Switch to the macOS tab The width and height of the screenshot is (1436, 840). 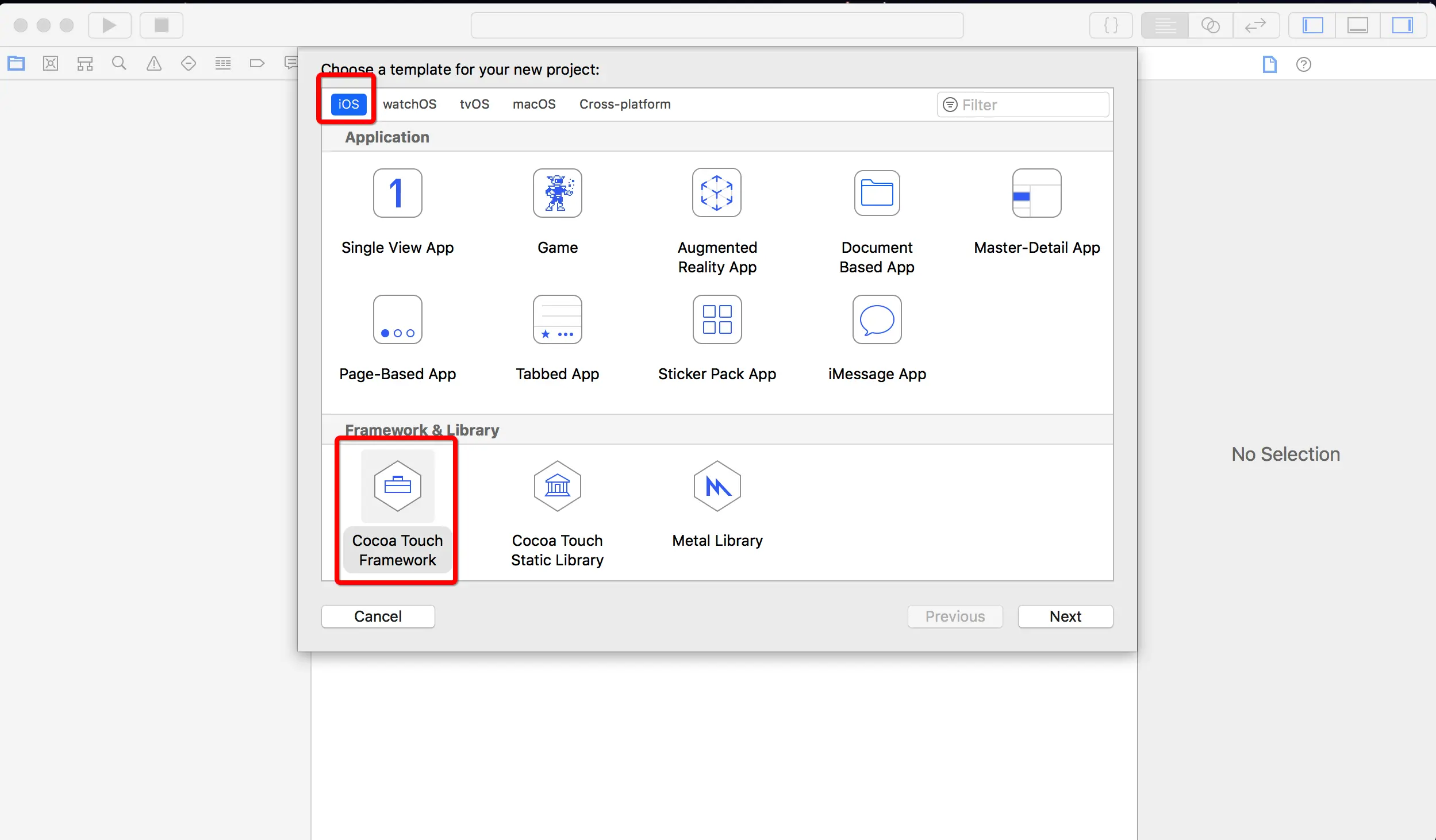click(x=534, y=104)
